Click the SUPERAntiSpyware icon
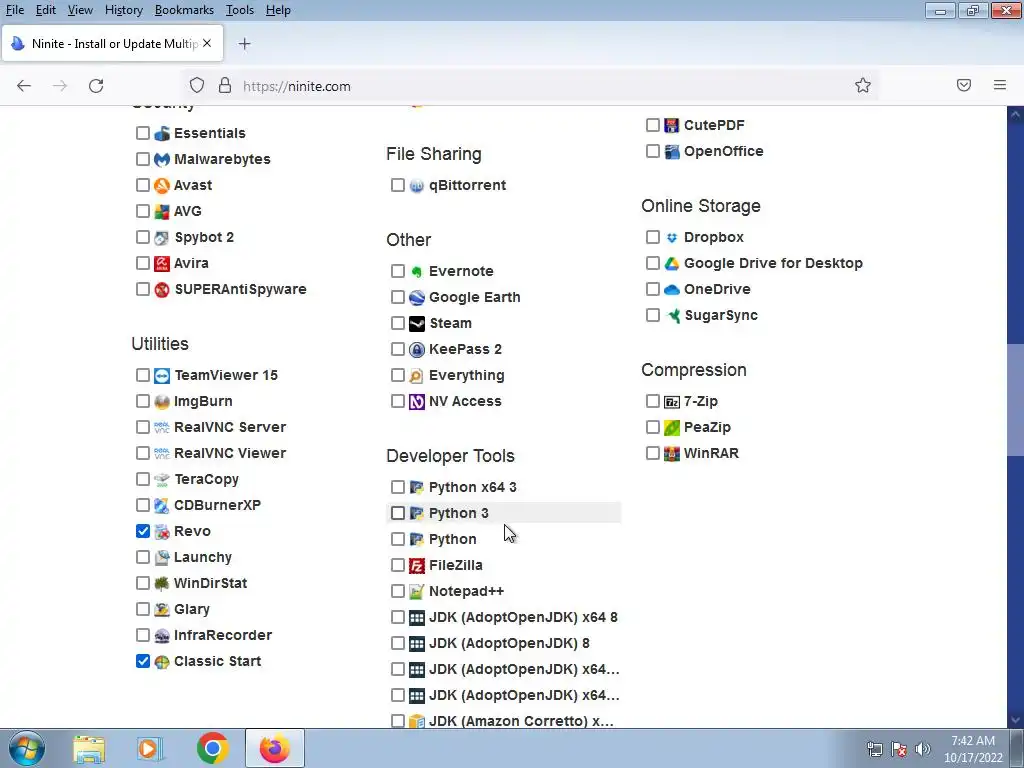The image size is (1024, 768). pos(161,290)
